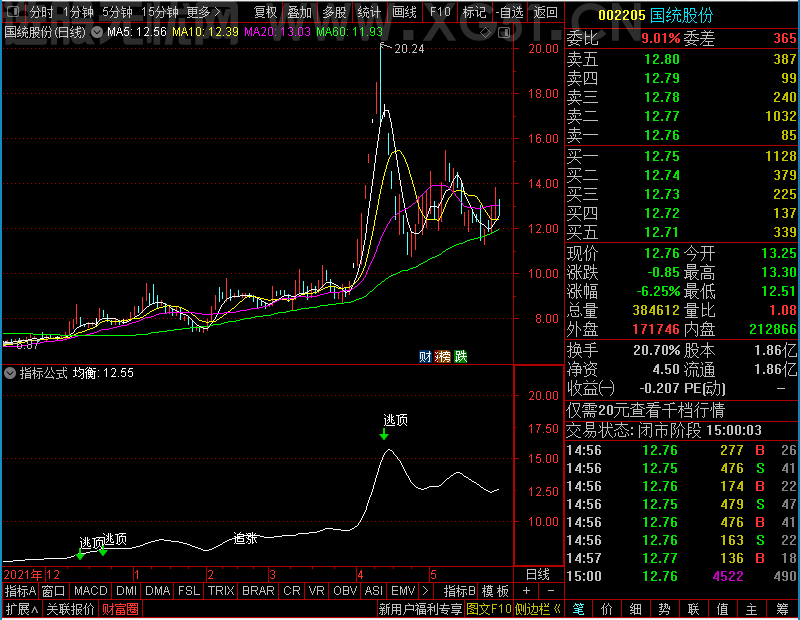Open 图文F10 link

point(489,609)
